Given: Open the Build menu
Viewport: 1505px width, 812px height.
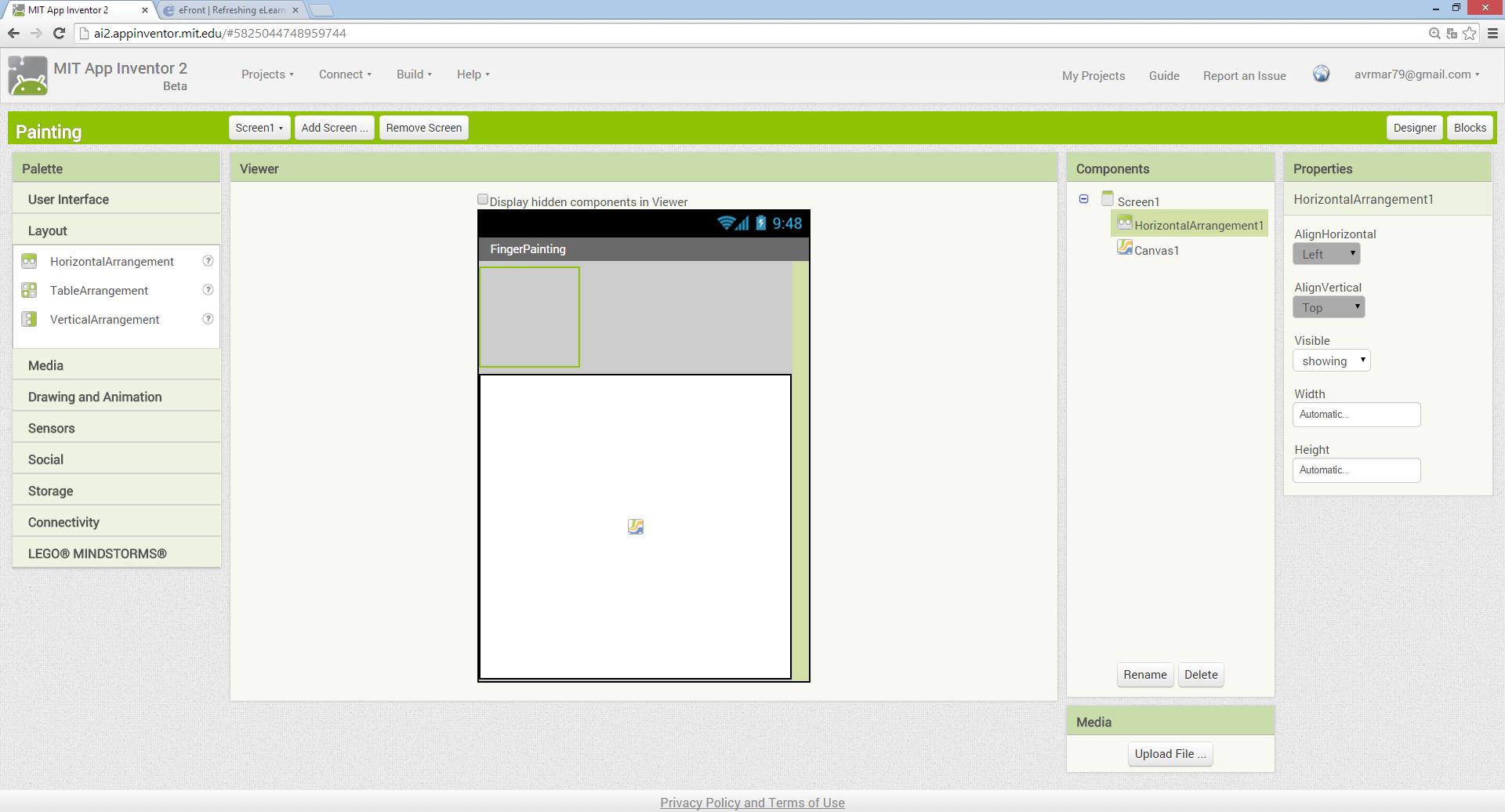Looking at the screenshot, I should [414, 74].
